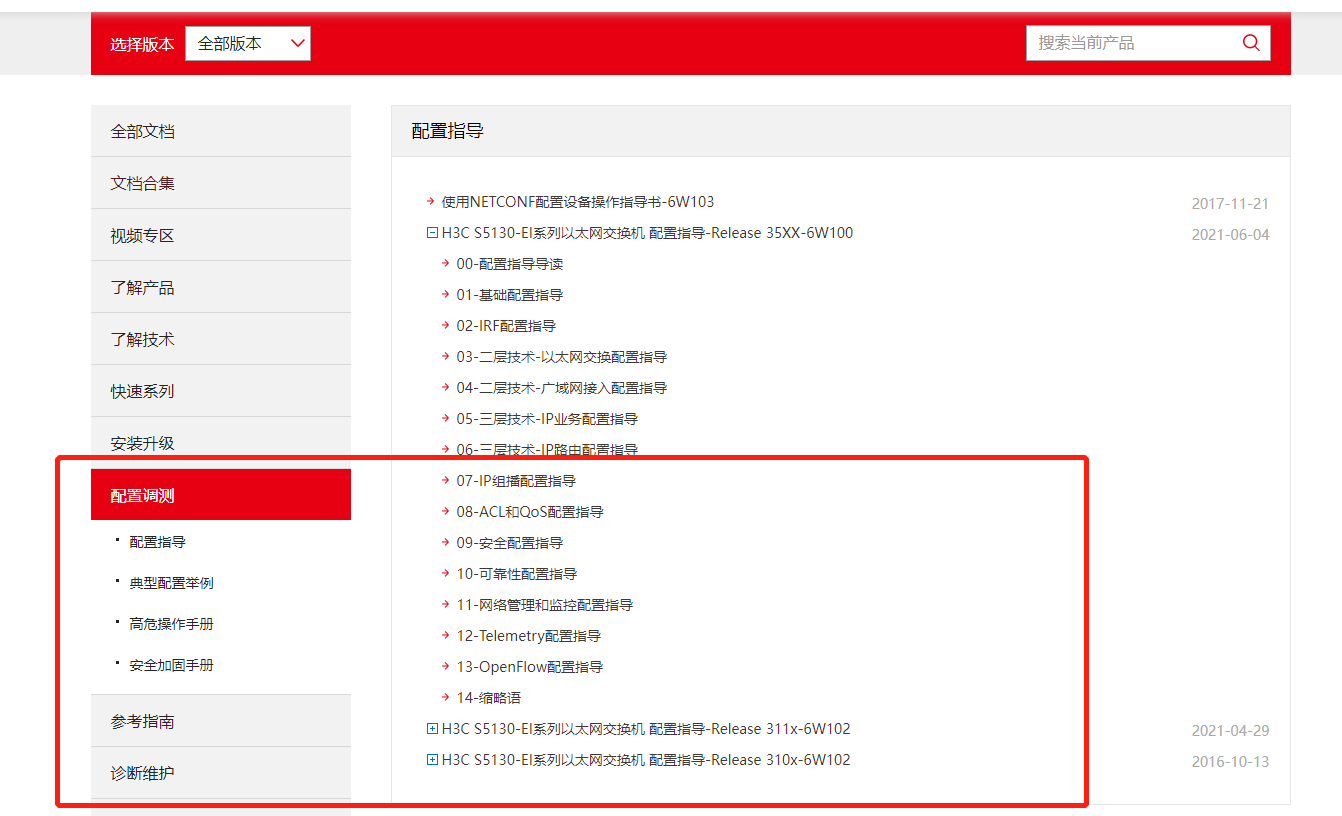Viewport: 1342px width, 816px height.
Task: Select the highlighted 配置调测 sidebar section
Action: click(x=221, y=495)
